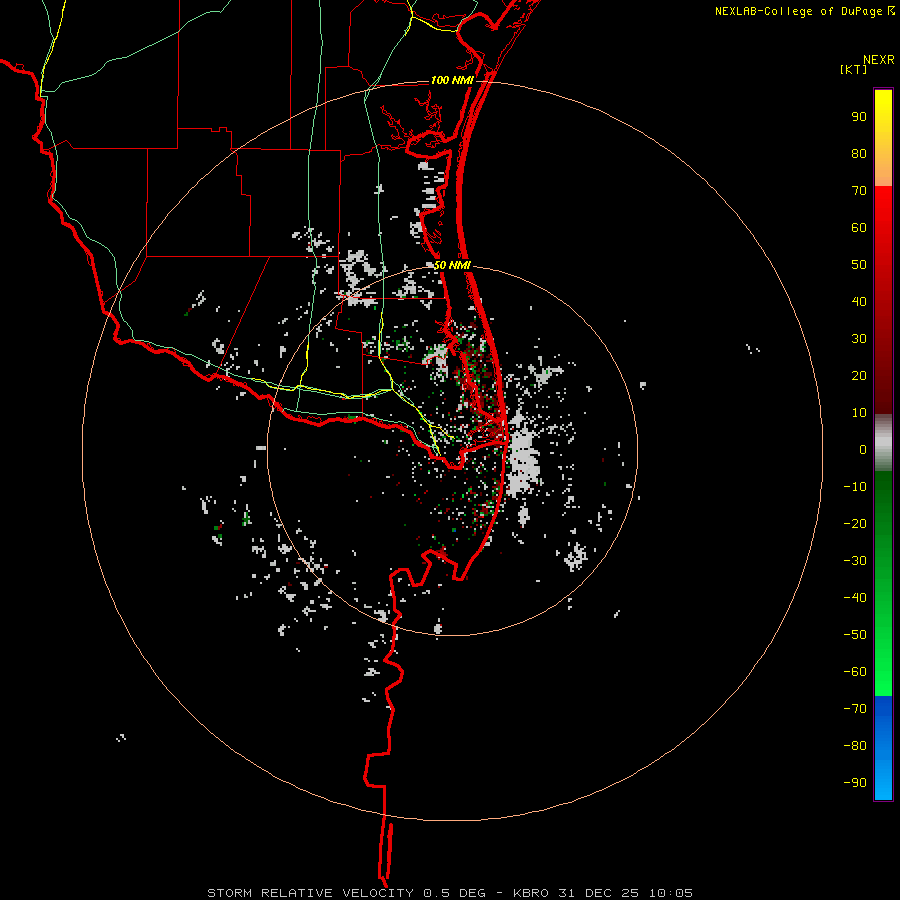Click the 0 value on the velocity scale
The image size is (900, 900).
click(x=863, y=450)
